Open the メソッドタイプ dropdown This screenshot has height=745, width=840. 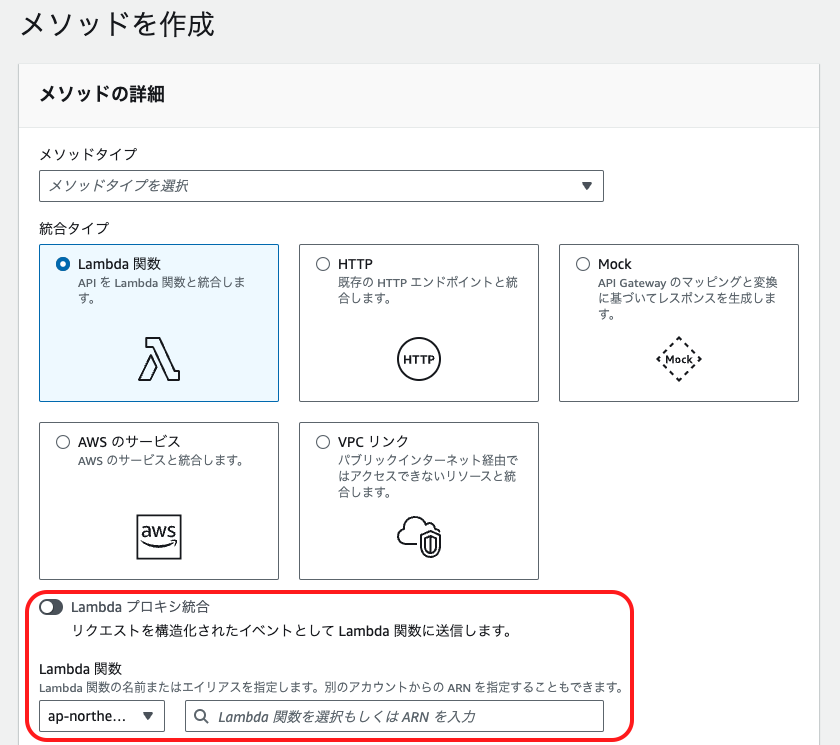point(321,186)
